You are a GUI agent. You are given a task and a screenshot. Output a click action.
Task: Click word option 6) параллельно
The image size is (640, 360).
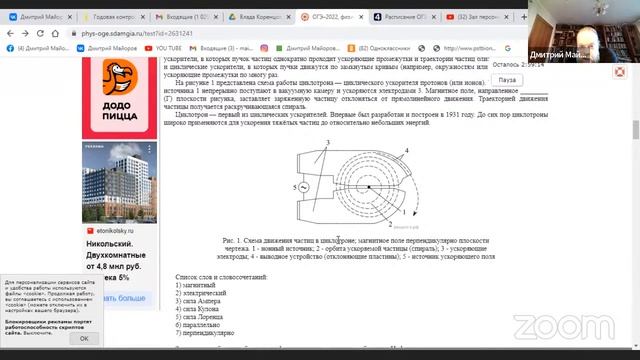198,325
